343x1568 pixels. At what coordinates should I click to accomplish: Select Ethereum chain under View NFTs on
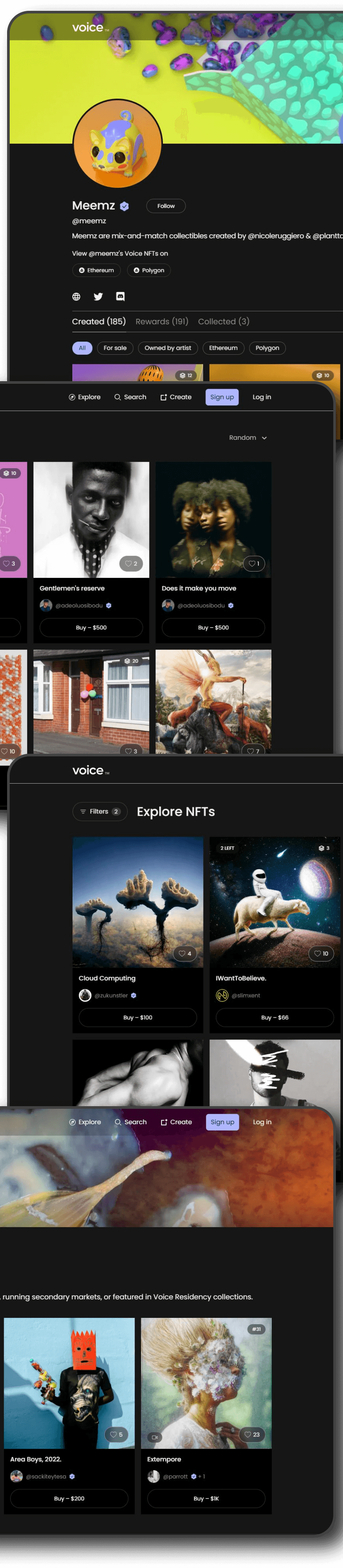click(x=96, y=270)
